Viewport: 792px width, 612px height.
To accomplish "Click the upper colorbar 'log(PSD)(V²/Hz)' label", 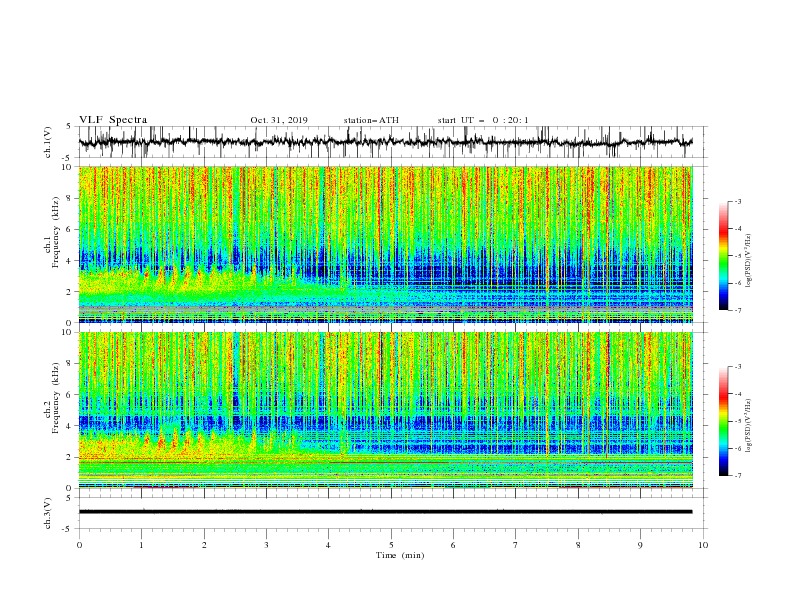I will coord(749,261).
